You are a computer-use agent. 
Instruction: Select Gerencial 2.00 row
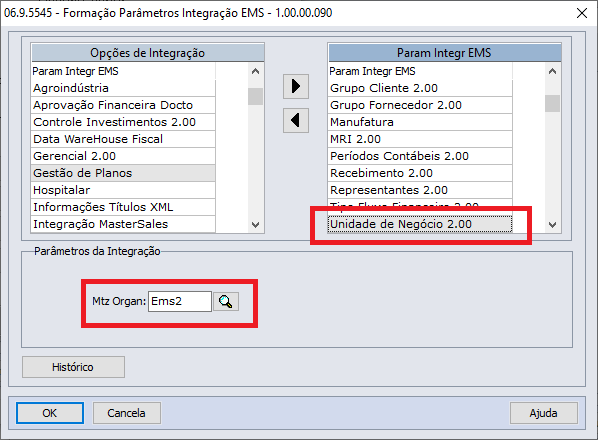(x=124, y=156)
